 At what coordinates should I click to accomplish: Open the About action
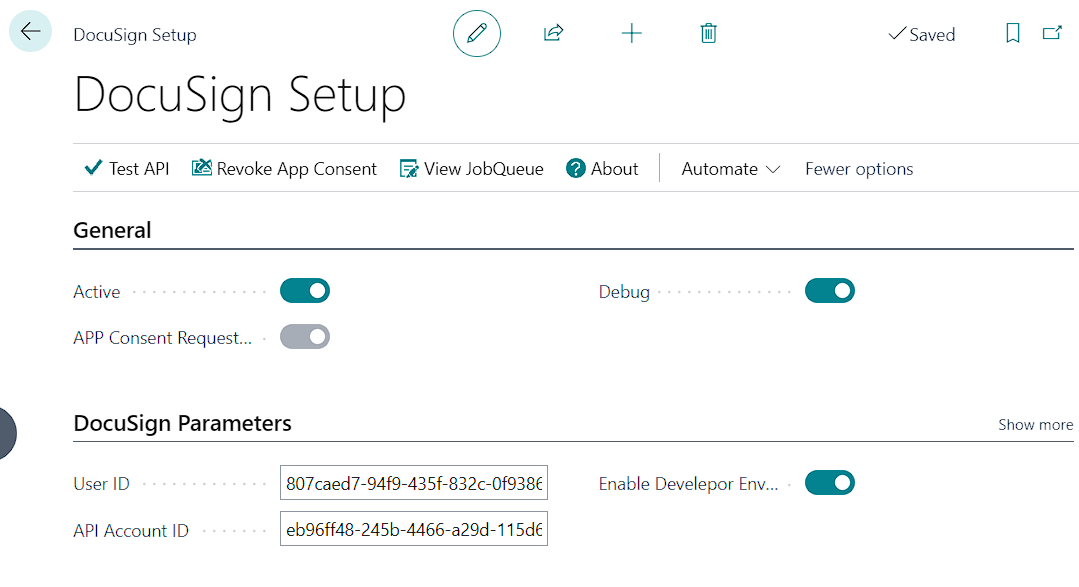[602, 169]
